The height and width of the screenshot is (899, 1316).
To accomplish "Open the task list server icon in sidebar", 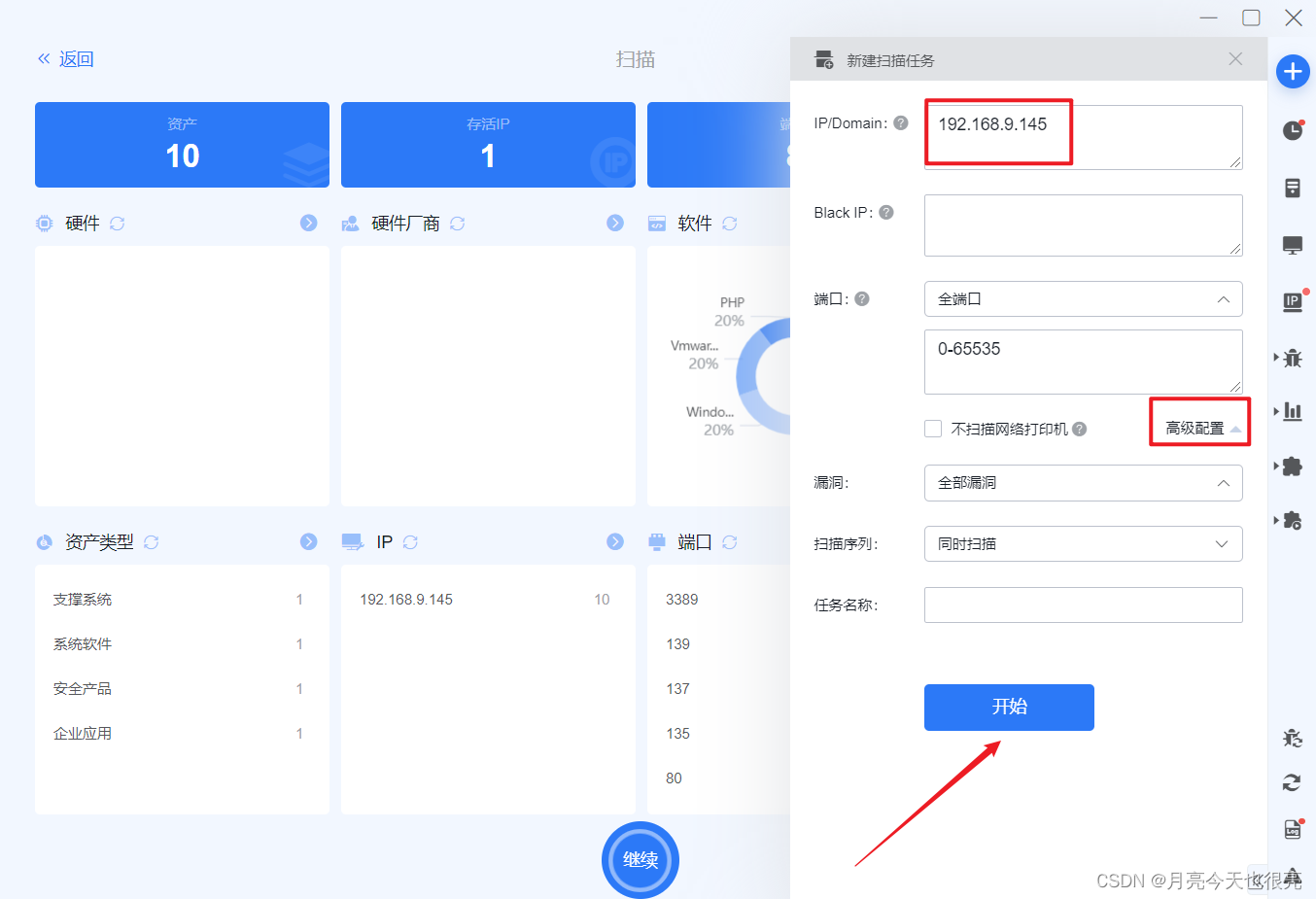I will pos(1293,188).
